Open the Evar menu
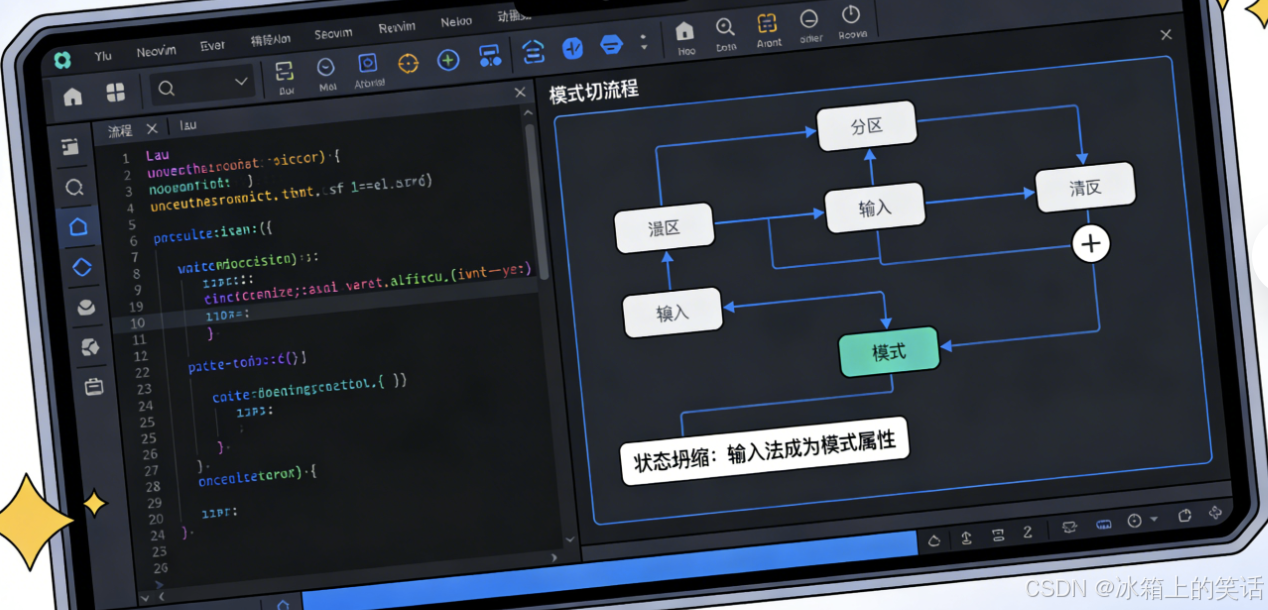 click(x=213, y=44)
